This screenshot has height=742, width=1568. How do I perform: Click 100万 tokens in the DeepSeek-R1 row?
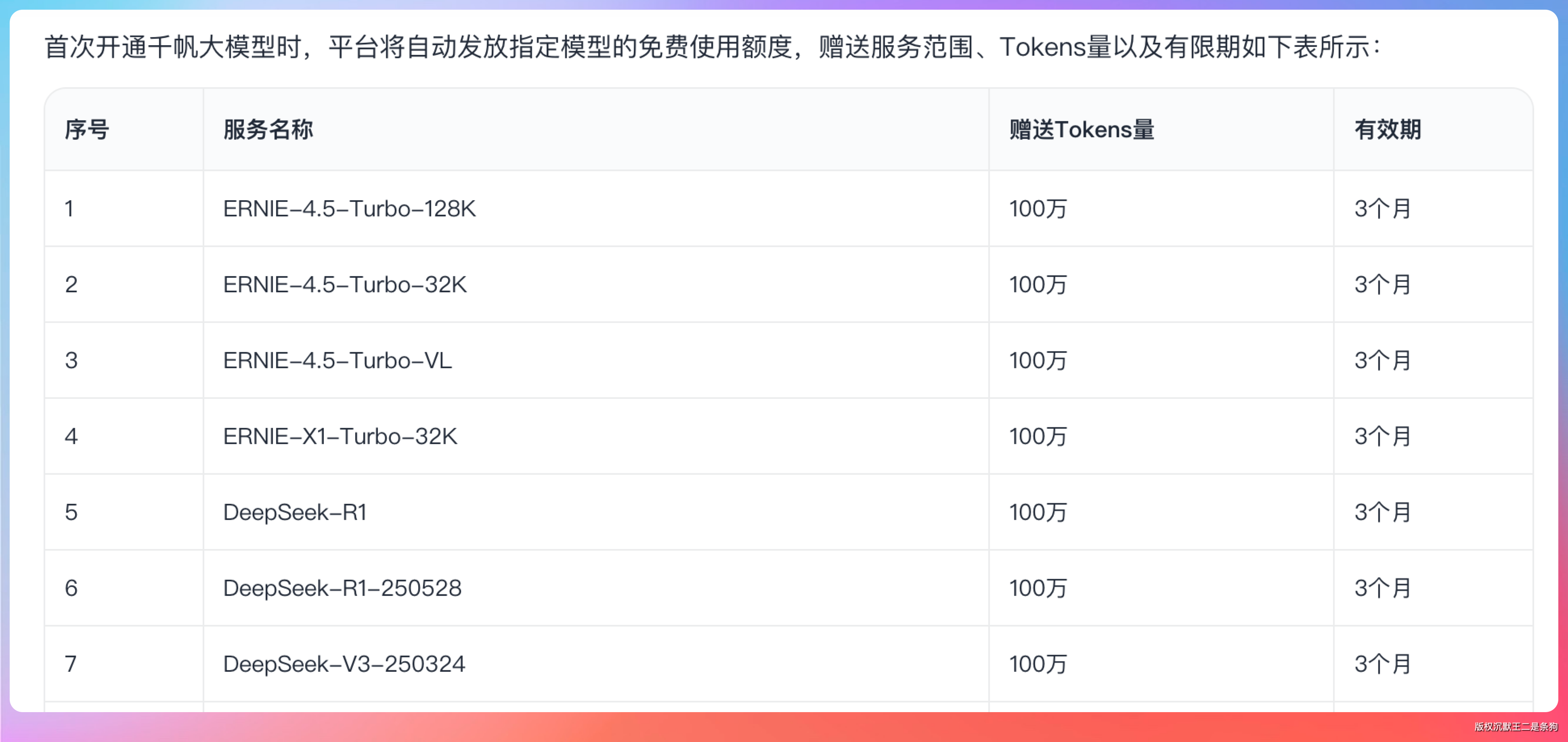click(x=1038, y=513)
